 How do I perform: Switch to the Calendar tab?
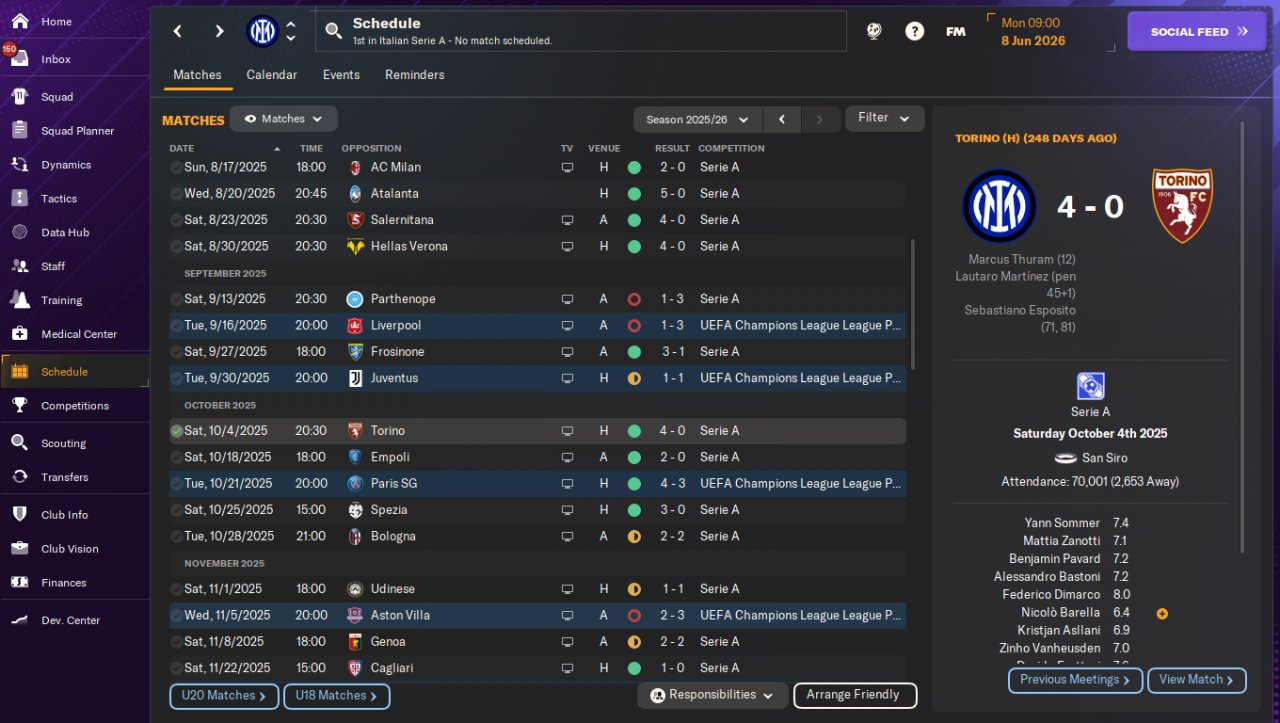(271, 75)
